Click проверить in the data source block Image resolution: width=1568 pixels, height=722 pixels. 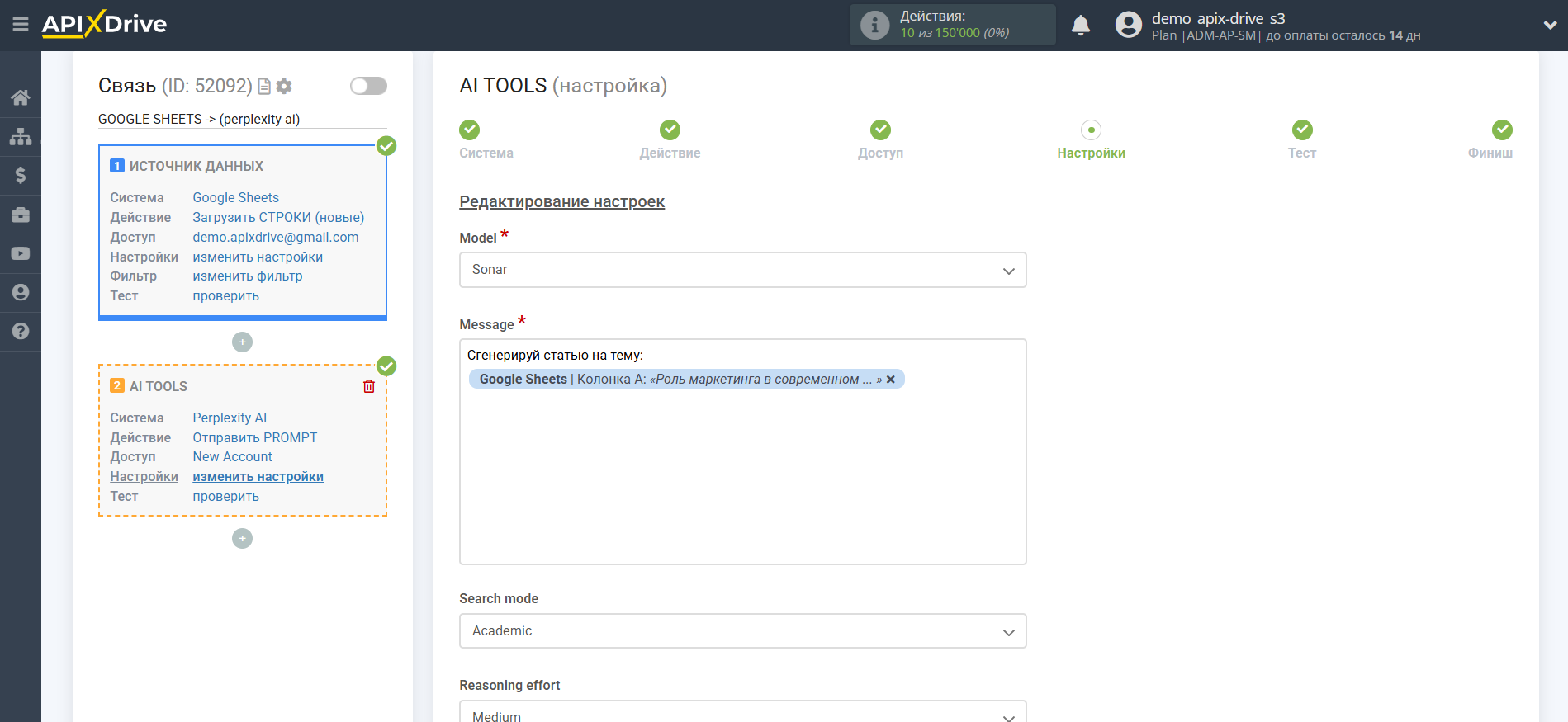tap(225, 295)
